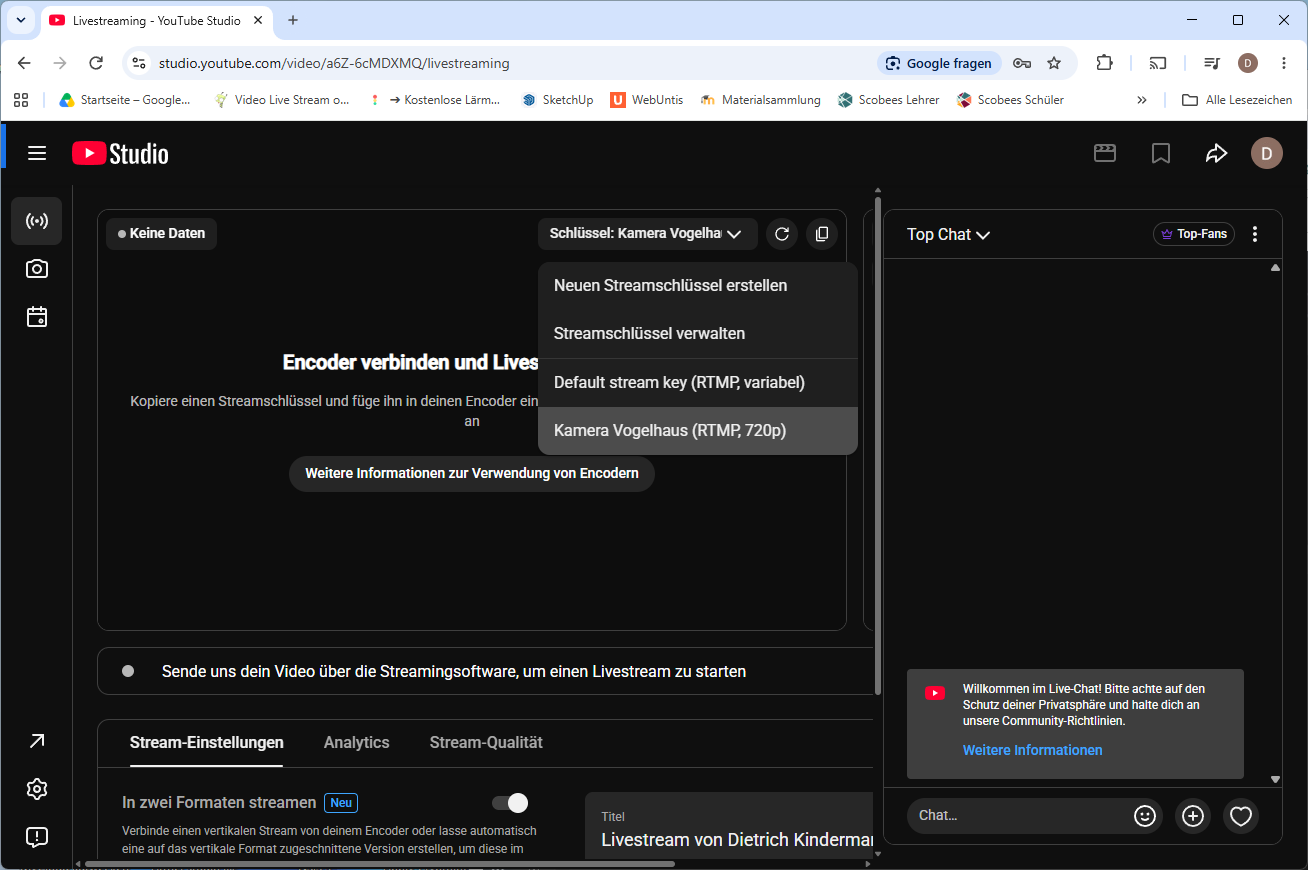Open chat three-dot options menu
1308x870 pixels.
(1255, 234)
